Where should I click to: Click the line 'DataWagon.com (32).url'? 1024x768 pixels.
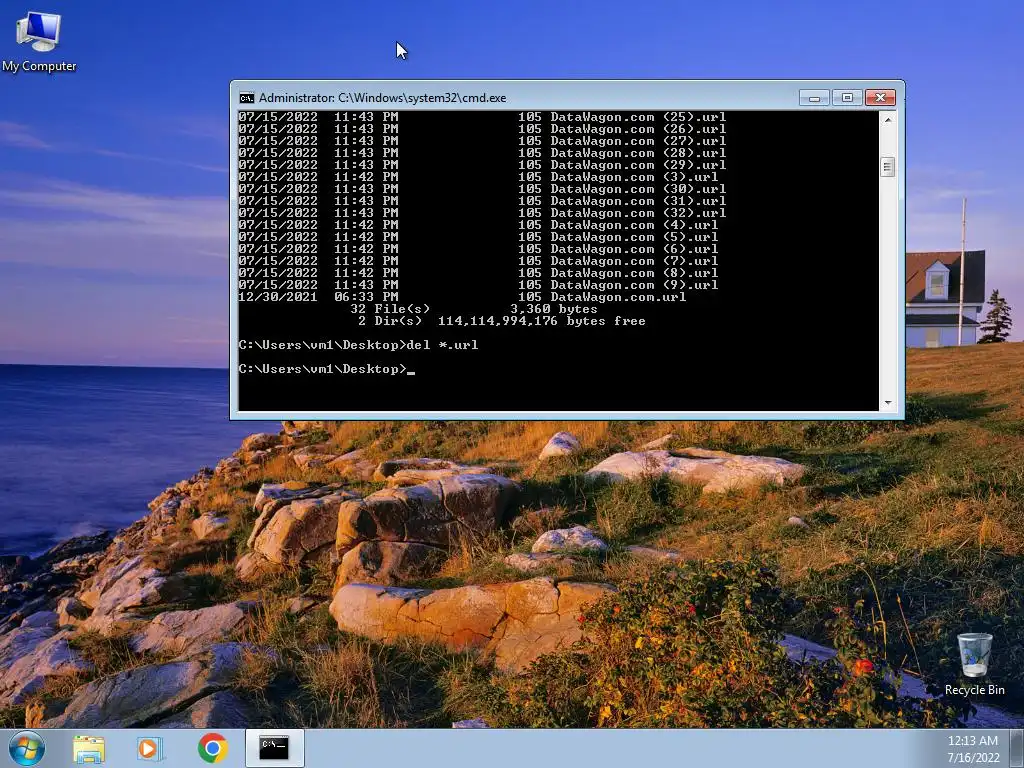(x=482, y=213)
